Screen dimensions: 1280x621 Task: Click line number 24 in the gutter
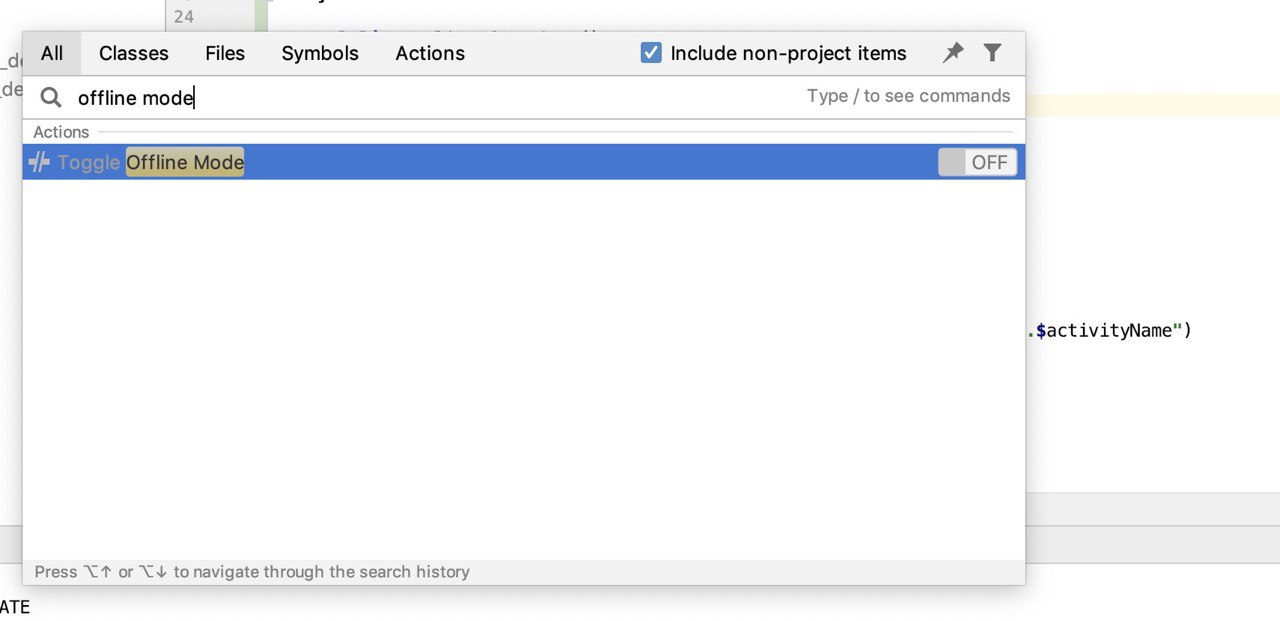tap(184, 16)
